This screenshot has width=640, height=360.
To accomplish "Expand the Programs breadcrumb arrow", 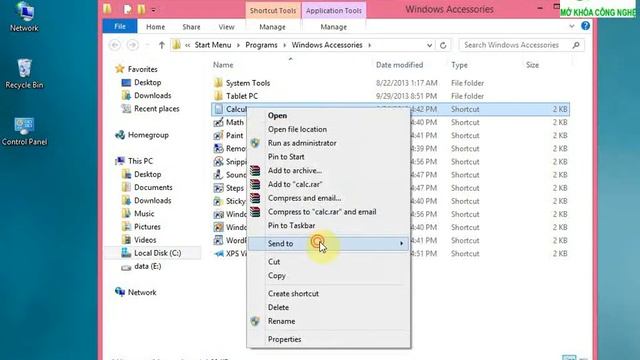I will 284,45.
